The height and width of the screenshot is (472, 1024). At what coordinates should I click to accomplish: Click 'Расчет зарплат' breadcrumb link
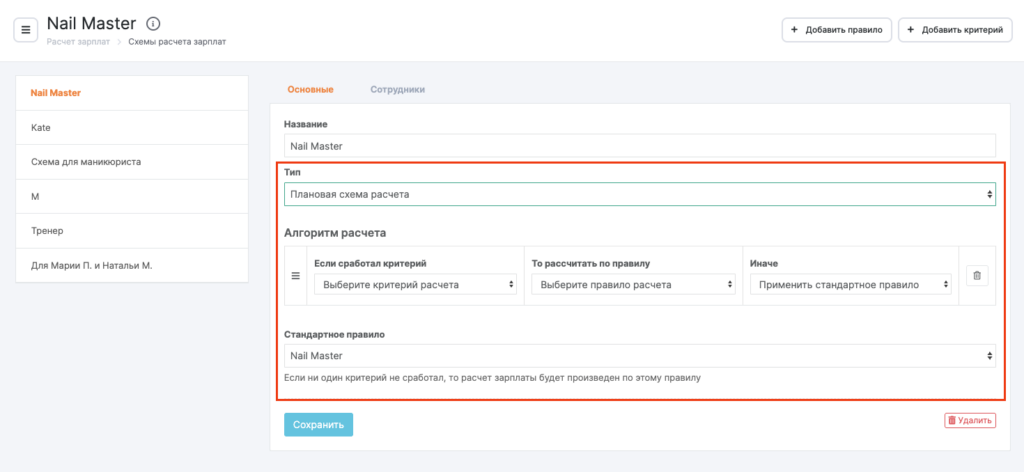click(78, 42)
